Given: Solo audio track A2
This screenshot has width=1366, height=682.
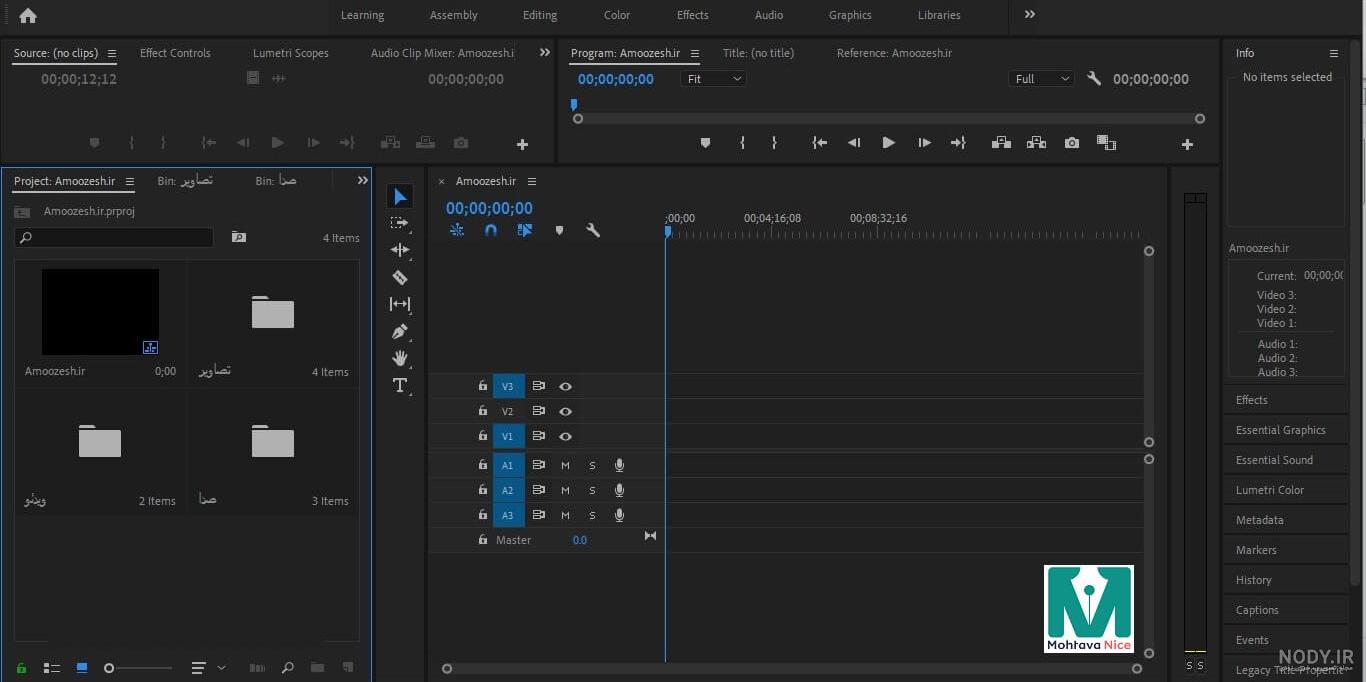Looking at the screenshot, I should click(592, 490).
